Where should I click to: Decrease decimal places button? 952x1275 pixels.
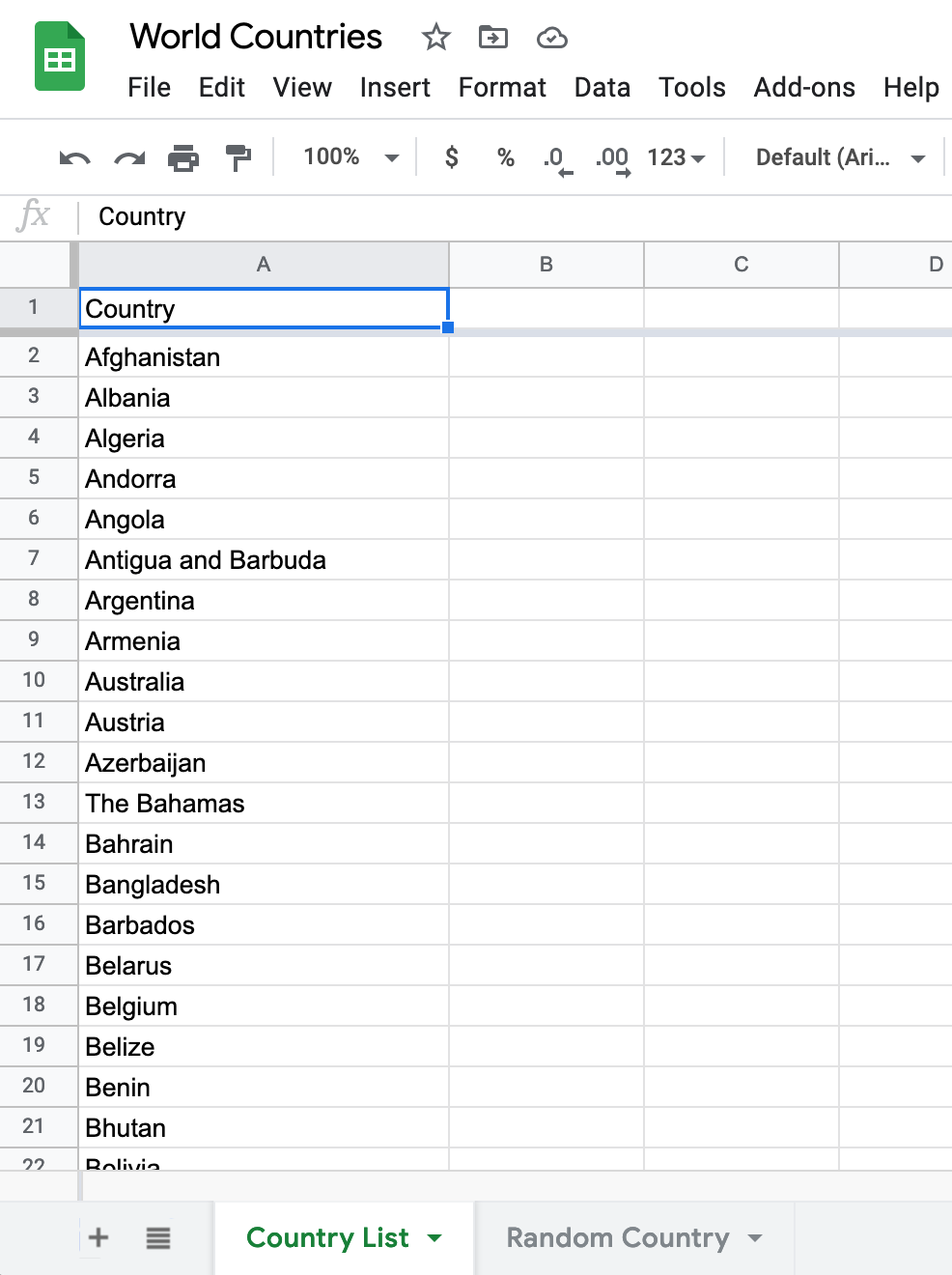click(x=557, y=158)
